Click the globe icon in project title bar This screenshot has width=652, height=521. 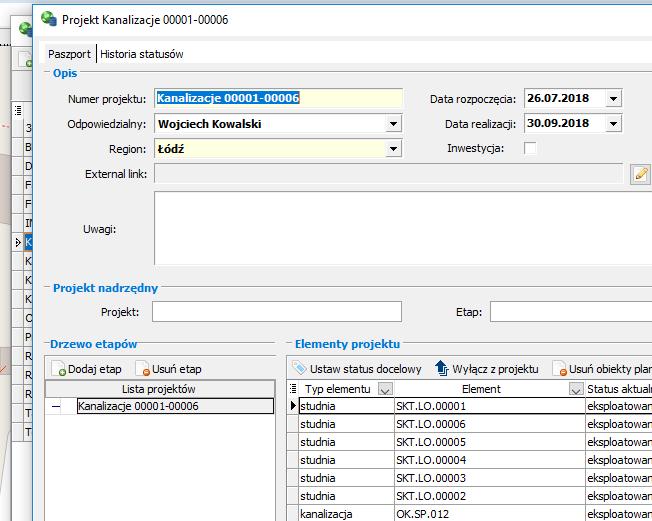pos(49,19)
